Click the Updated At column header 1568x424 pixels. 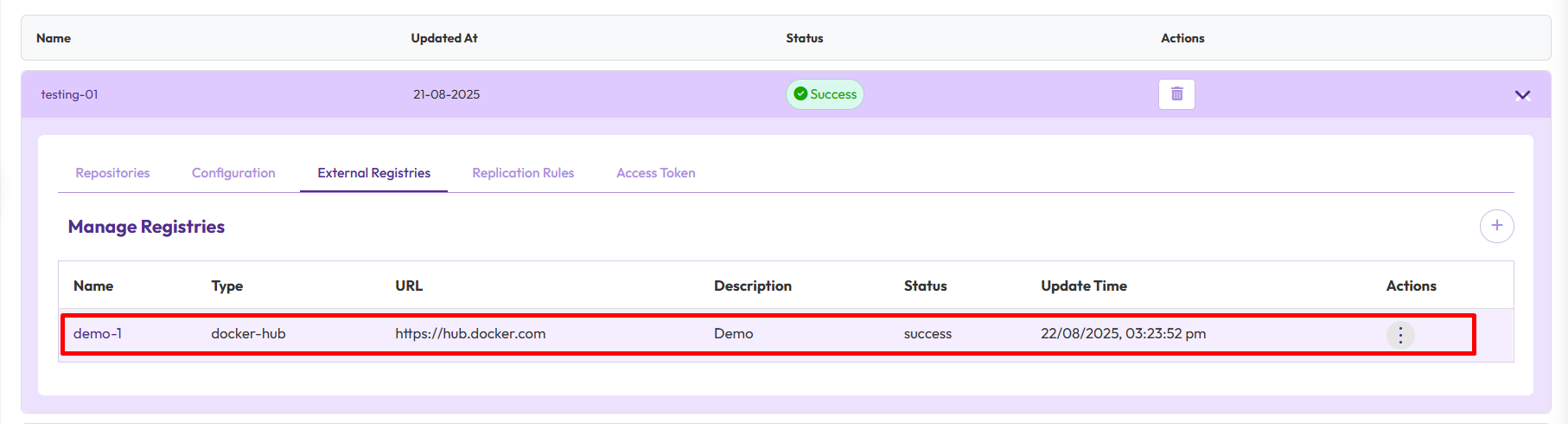click(444, 38)
